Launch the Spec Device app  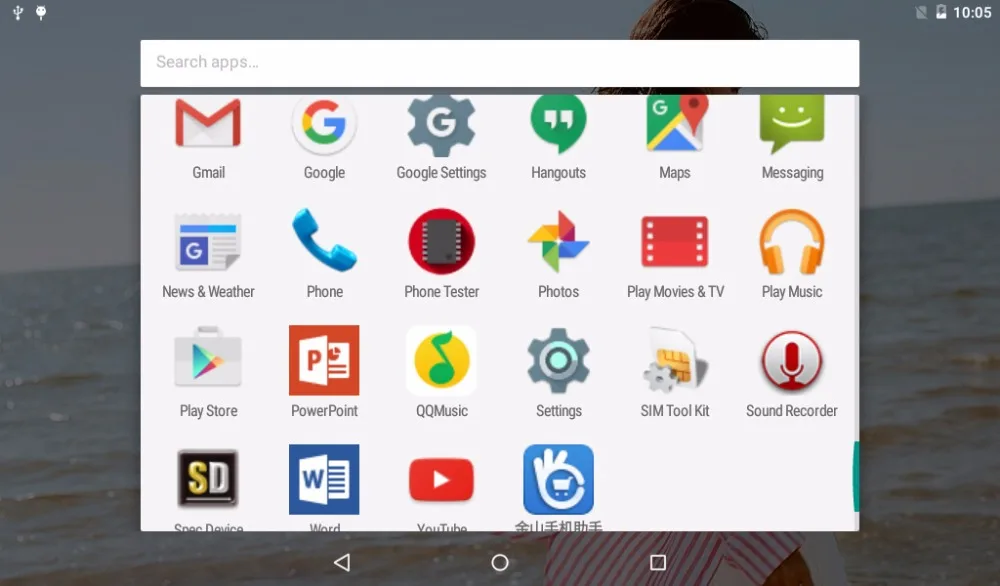pyautogui.click(x=209, y=479)
